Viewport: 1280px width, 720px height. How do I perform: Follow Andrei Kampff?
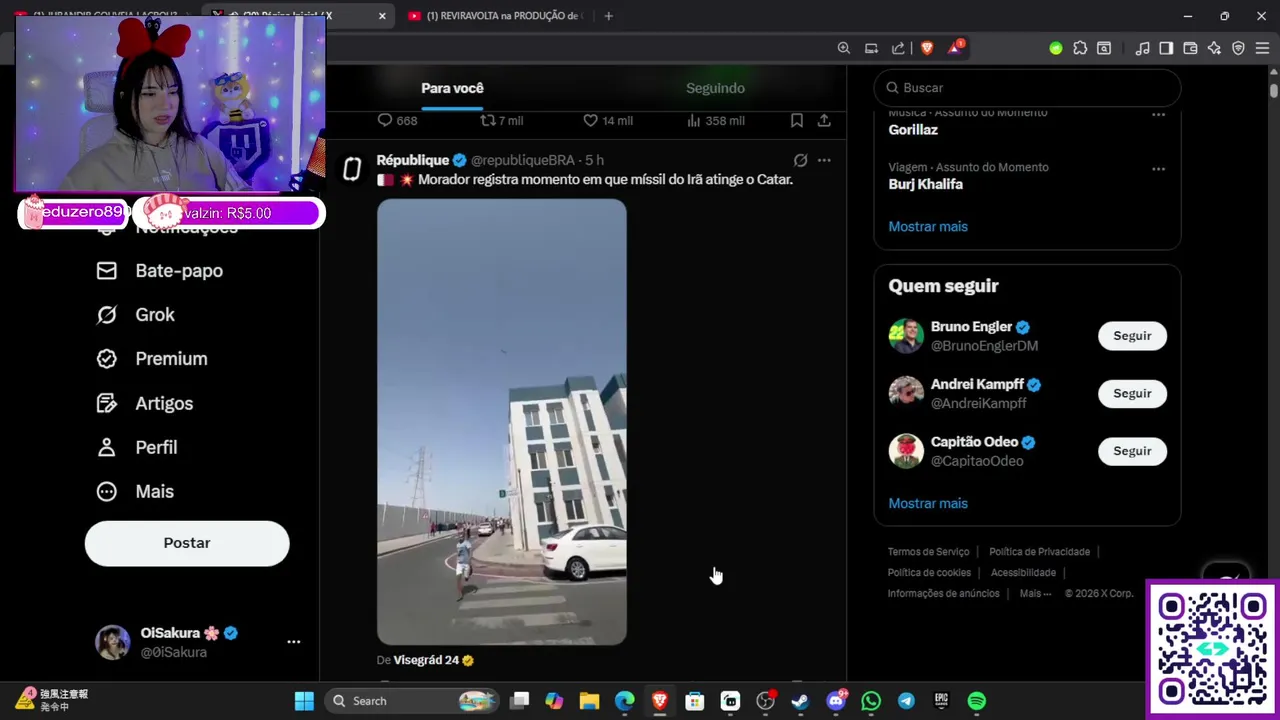point(1132,393)
